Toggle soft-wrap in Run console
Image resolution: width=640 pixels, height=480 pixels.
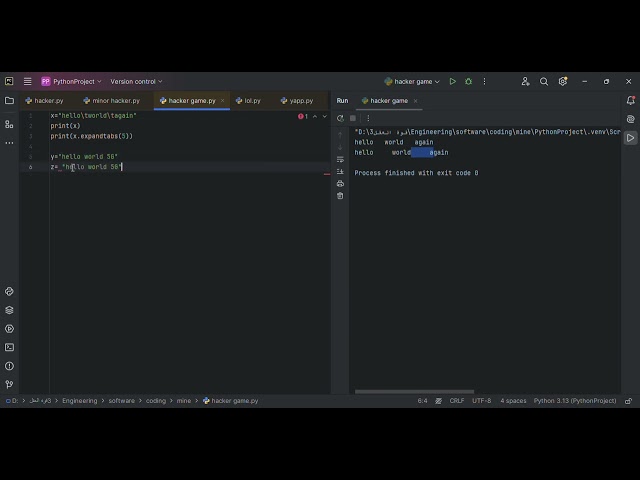point(340,160)
